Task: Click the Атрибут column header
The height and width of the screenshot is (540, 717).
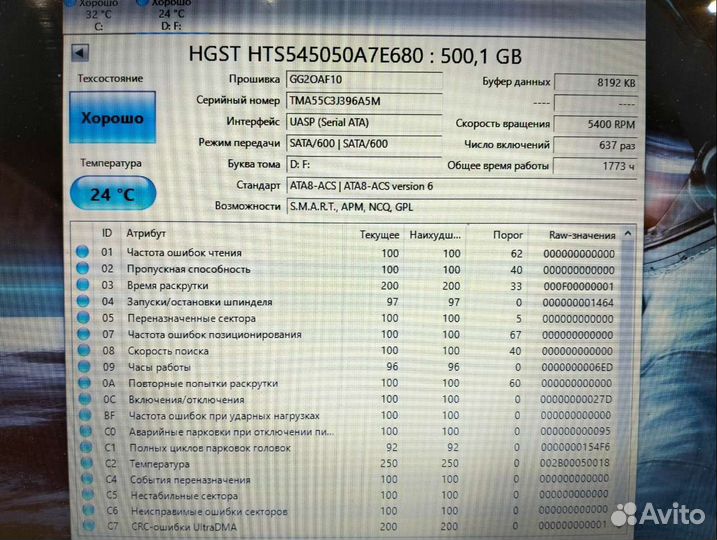Action: click(146, 233)
